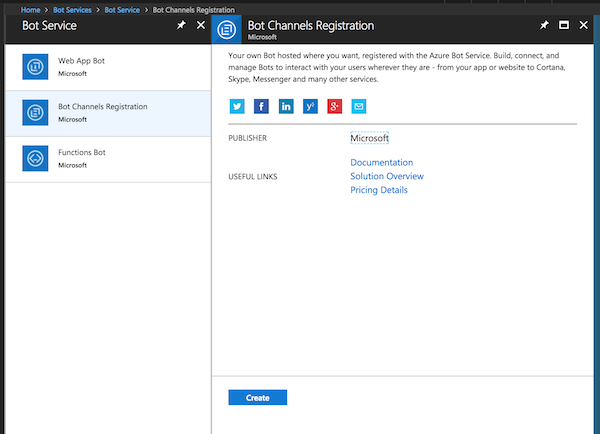
Task: Click the Bot Channels Registration list icon
Action: [x=35, y=113]
